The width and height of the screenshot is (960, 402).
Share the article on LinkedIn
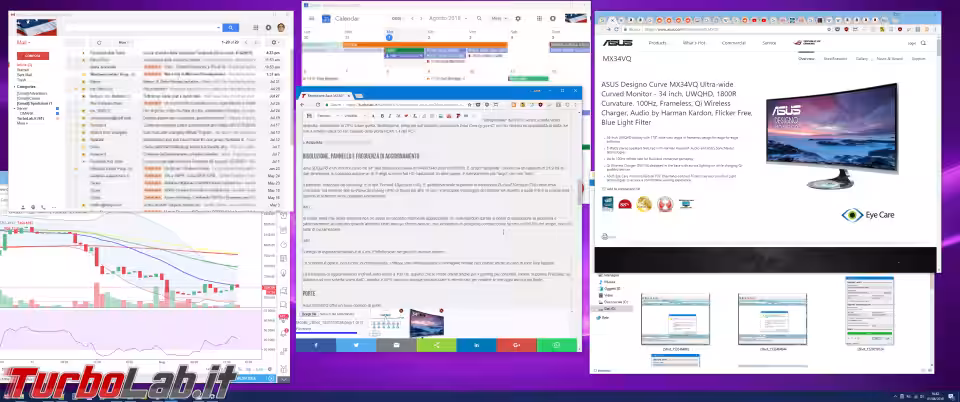pyautogui.click(x=476, y=345)
